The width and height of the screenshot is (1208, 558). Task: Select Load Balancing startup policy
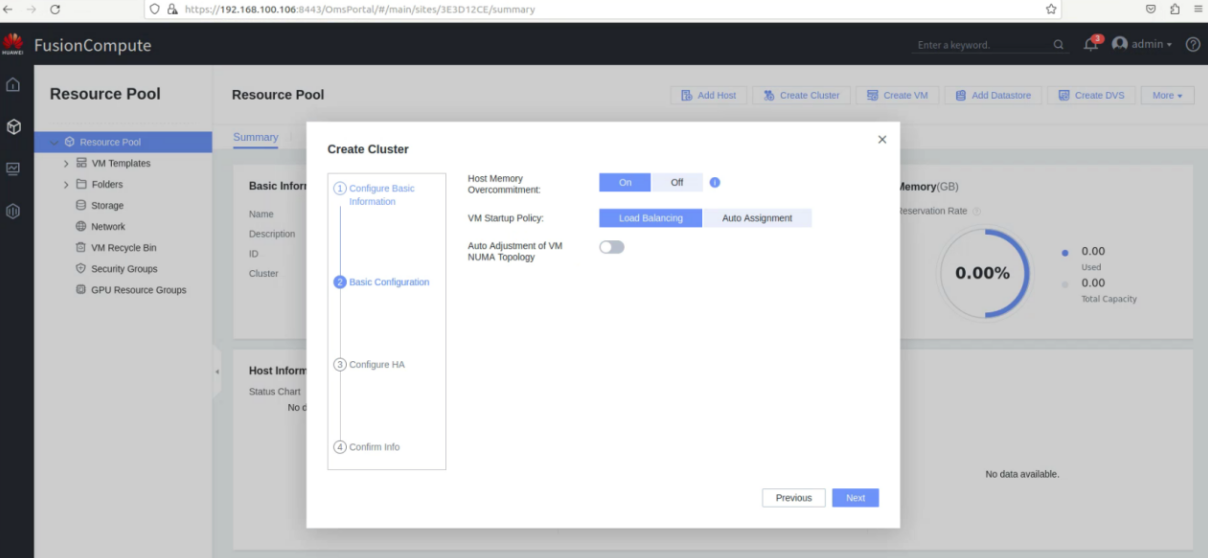point(651,218)
